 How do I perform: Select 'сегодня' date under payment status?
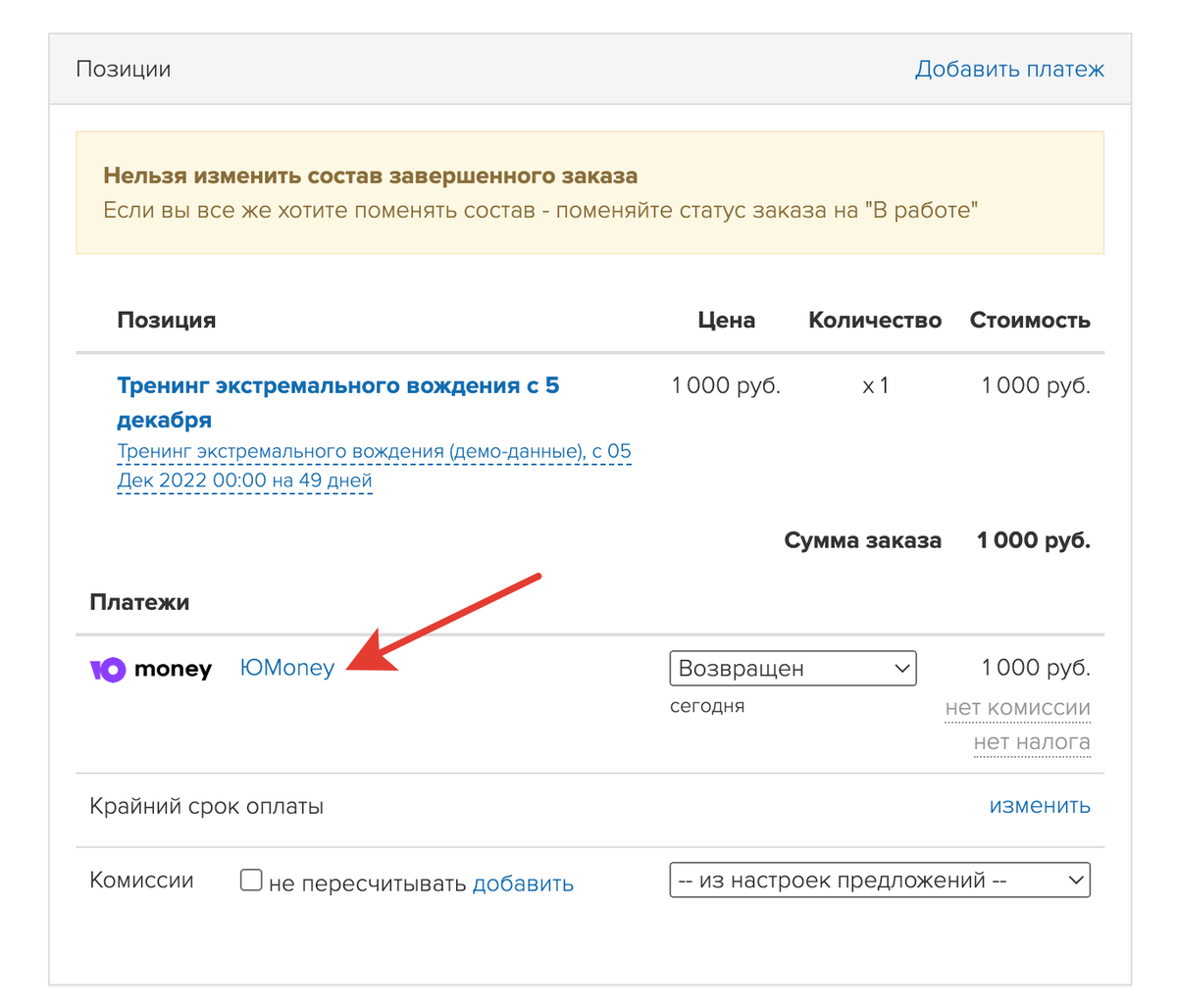click(707, 706)
